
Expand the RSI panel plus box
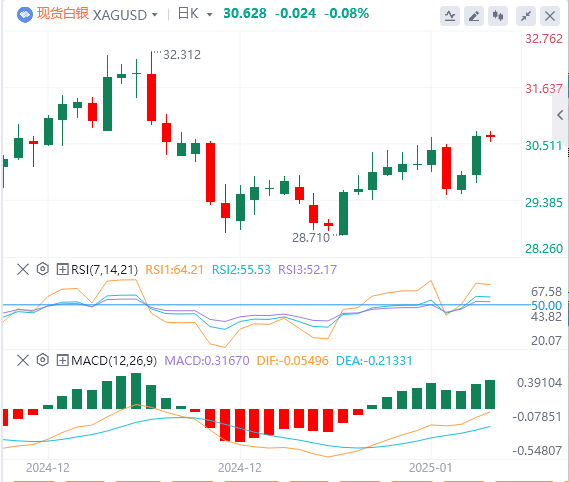pyautogui.click(x=62, y=269)
